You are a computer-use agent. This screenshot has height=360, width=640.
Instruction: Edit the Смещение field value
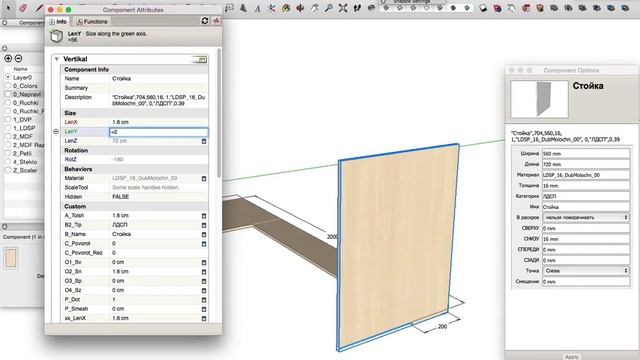click(x=586, y=281)
